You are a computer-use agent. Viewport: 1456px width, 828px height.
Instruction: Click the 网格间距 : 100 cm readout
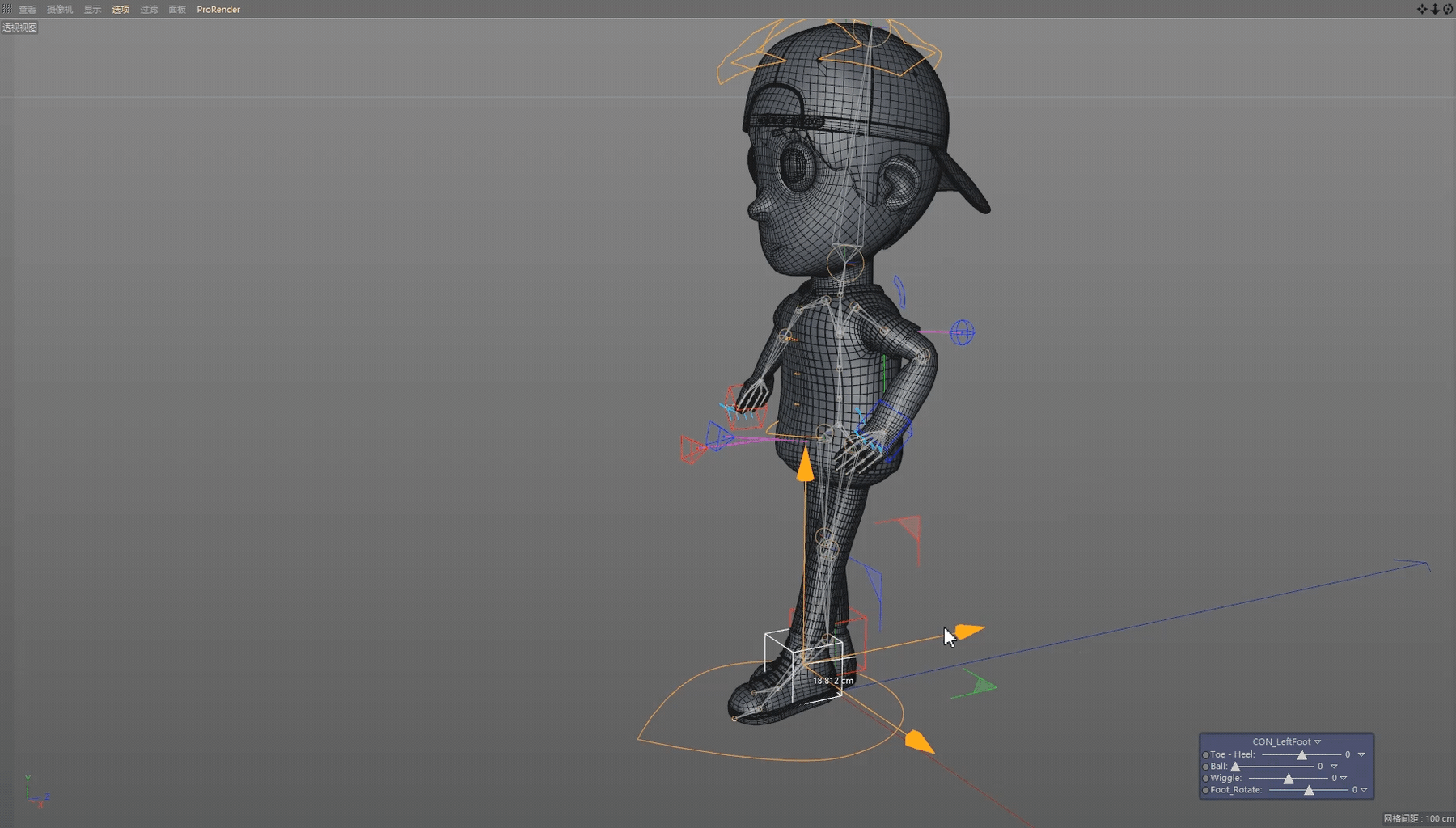(x=1419, y=819)
